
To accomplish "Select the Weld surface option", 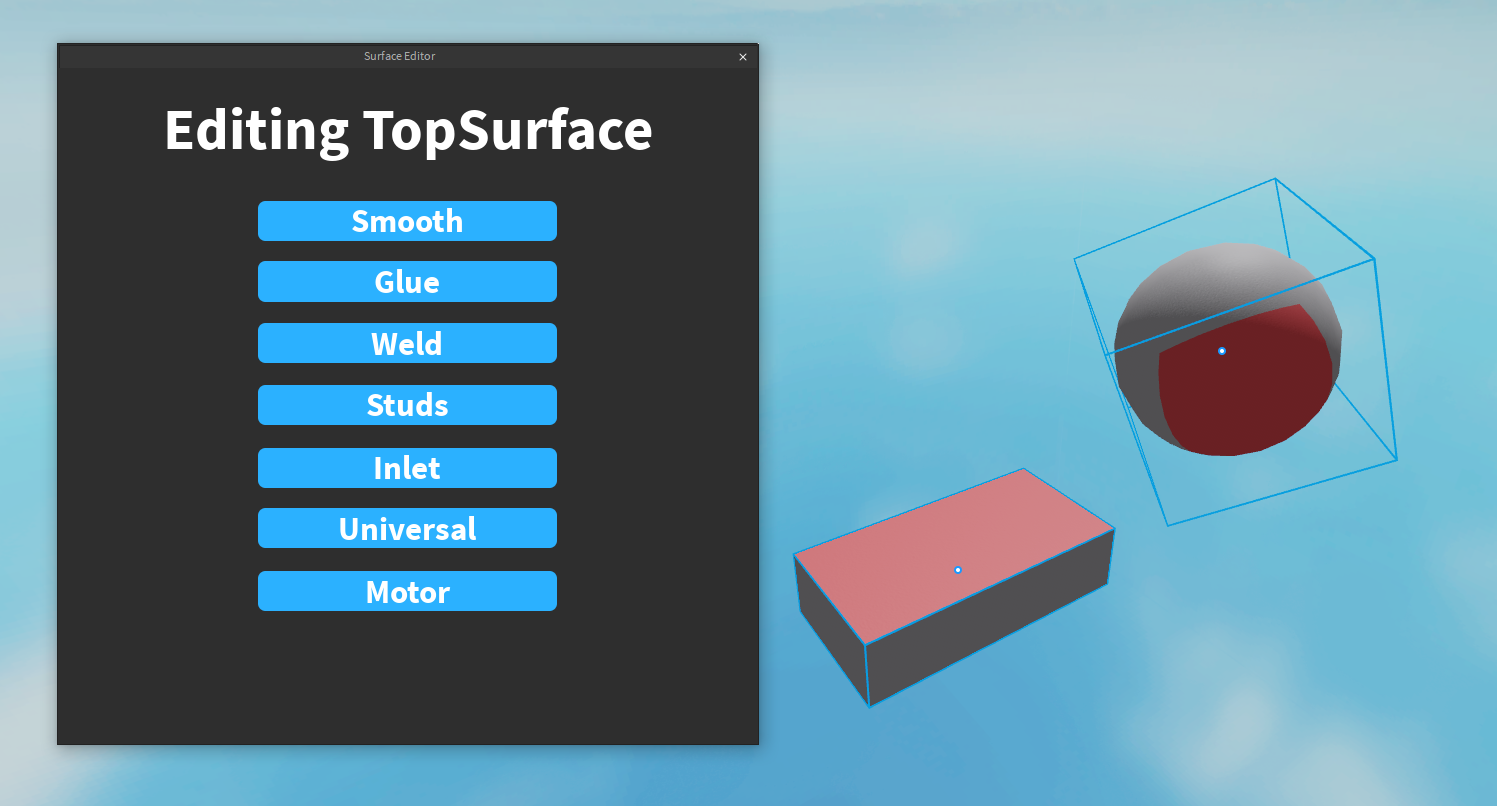I will [407, 343].
